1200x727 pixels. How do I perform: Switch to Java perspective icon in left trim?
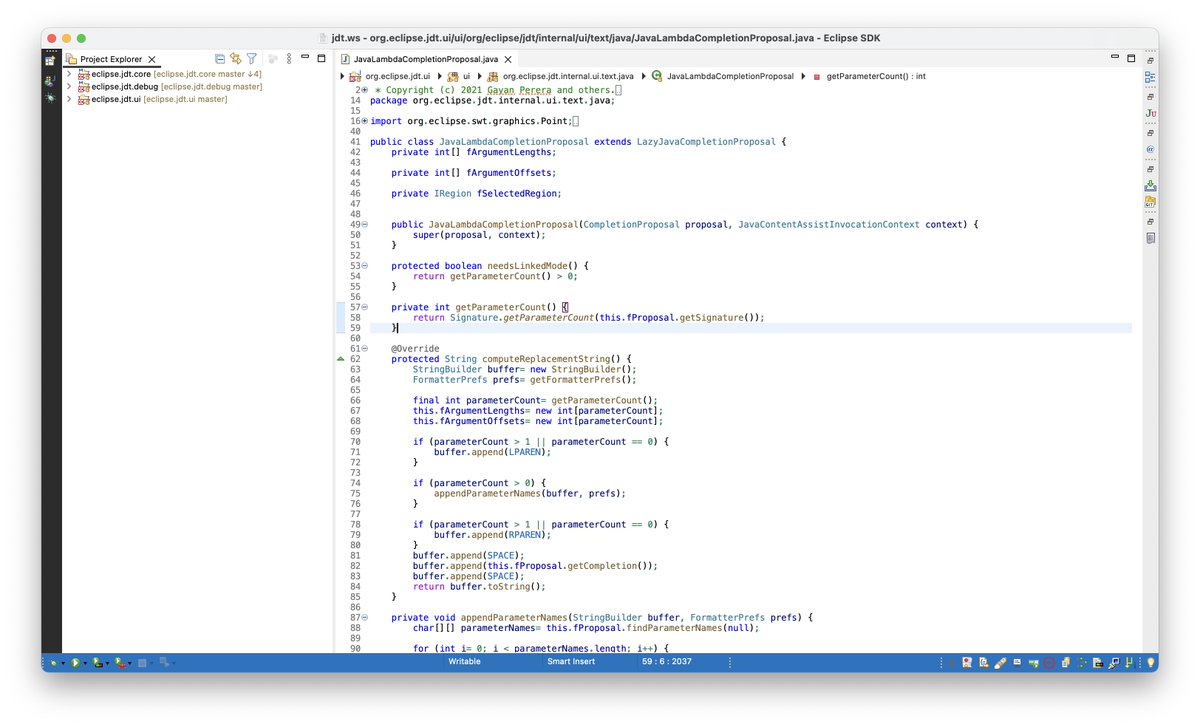[x=50, y=80]
